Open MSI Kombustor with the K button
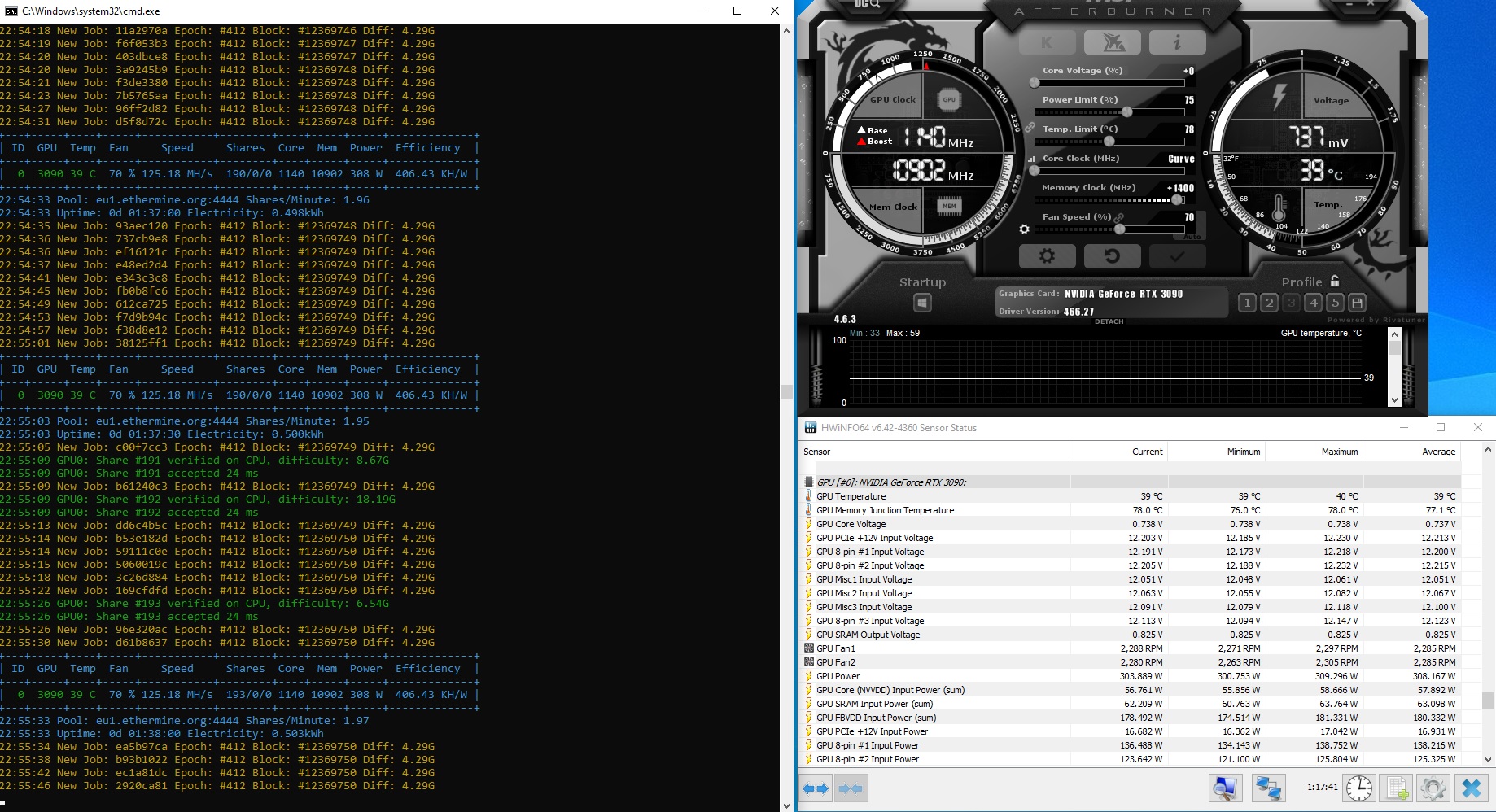Image resolution: width=1496 pixels, height=812 pixels. coord(1048,42)
